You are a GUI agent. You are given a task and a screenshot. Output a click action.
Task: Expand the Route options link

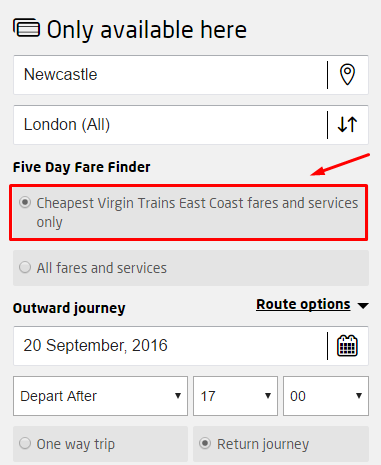303,304
